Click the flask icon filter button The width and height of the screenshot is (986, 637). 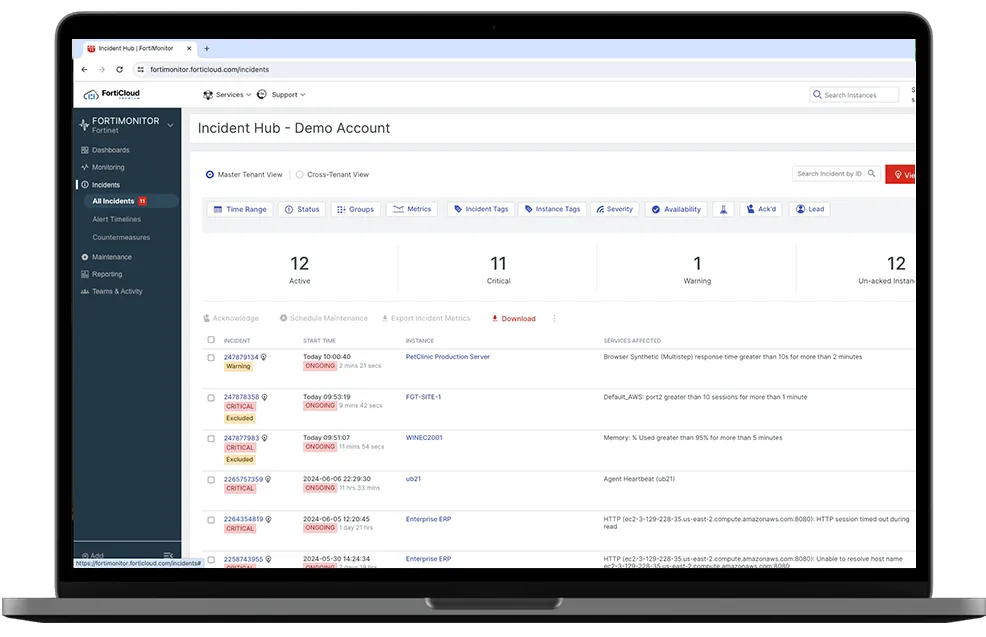coord(724,209)
